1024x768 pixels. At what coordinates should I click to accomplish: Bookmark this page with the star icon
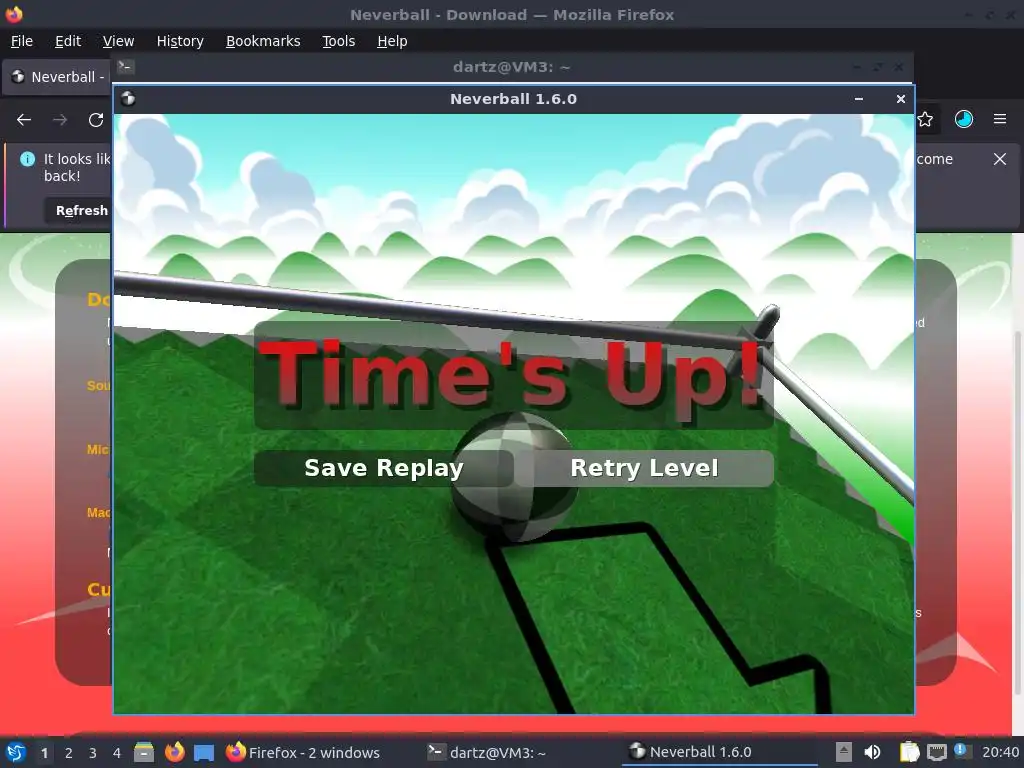point(925,120)
